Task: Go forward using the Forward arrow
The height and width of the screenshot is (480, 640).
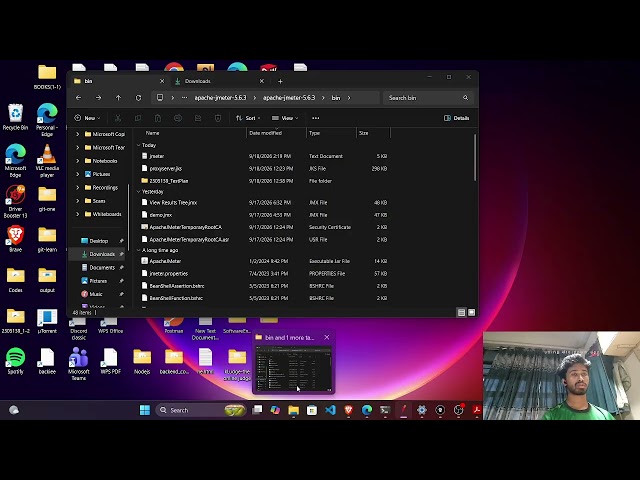Action: (x=98, y=98)
